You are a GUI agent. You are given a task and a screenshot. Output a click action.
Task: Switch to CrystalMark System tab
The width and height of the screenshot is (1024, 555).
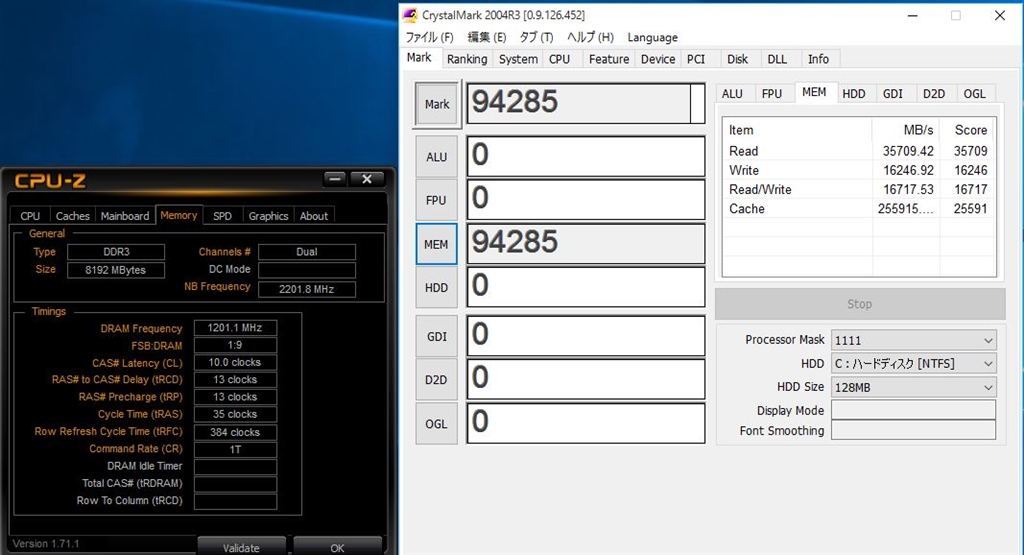click(518, 59)
